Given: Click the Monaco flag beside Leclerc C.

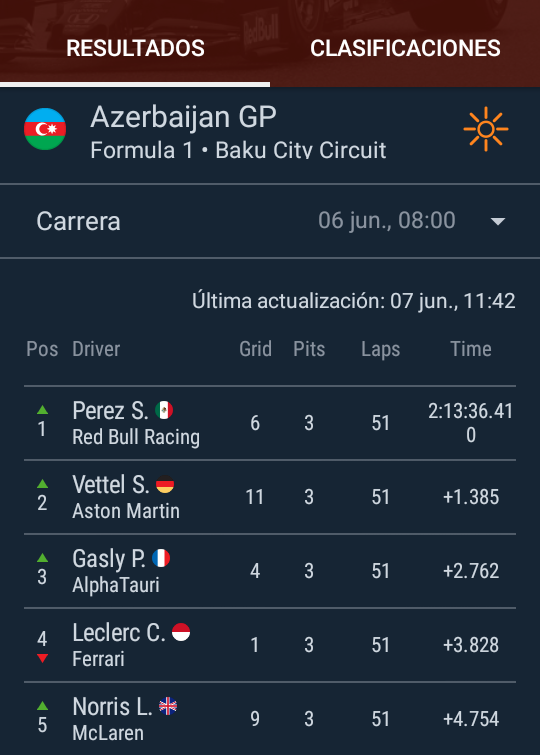Looking at the screenshot, I should point(181,632).
